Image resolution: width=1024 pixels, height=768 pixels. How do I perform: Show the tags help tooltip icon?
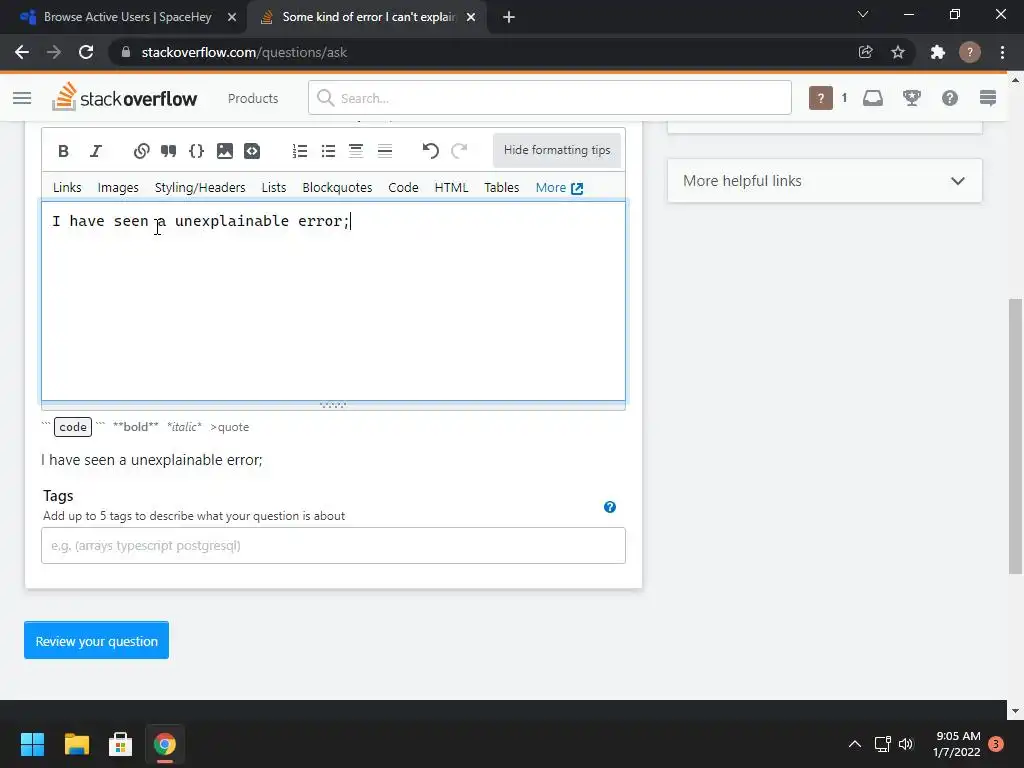(610, 507)
